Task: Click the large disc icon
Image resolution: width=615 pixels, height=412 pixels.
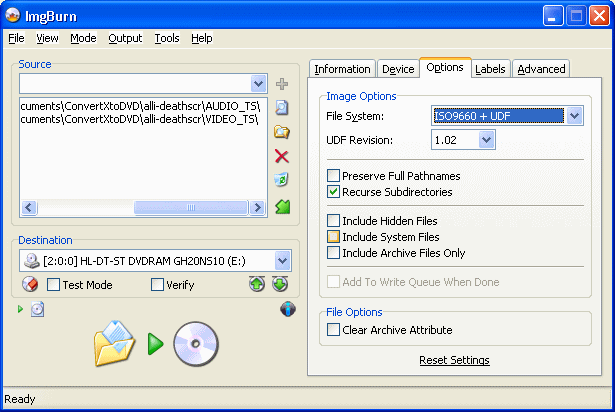Action: [196, 344]
